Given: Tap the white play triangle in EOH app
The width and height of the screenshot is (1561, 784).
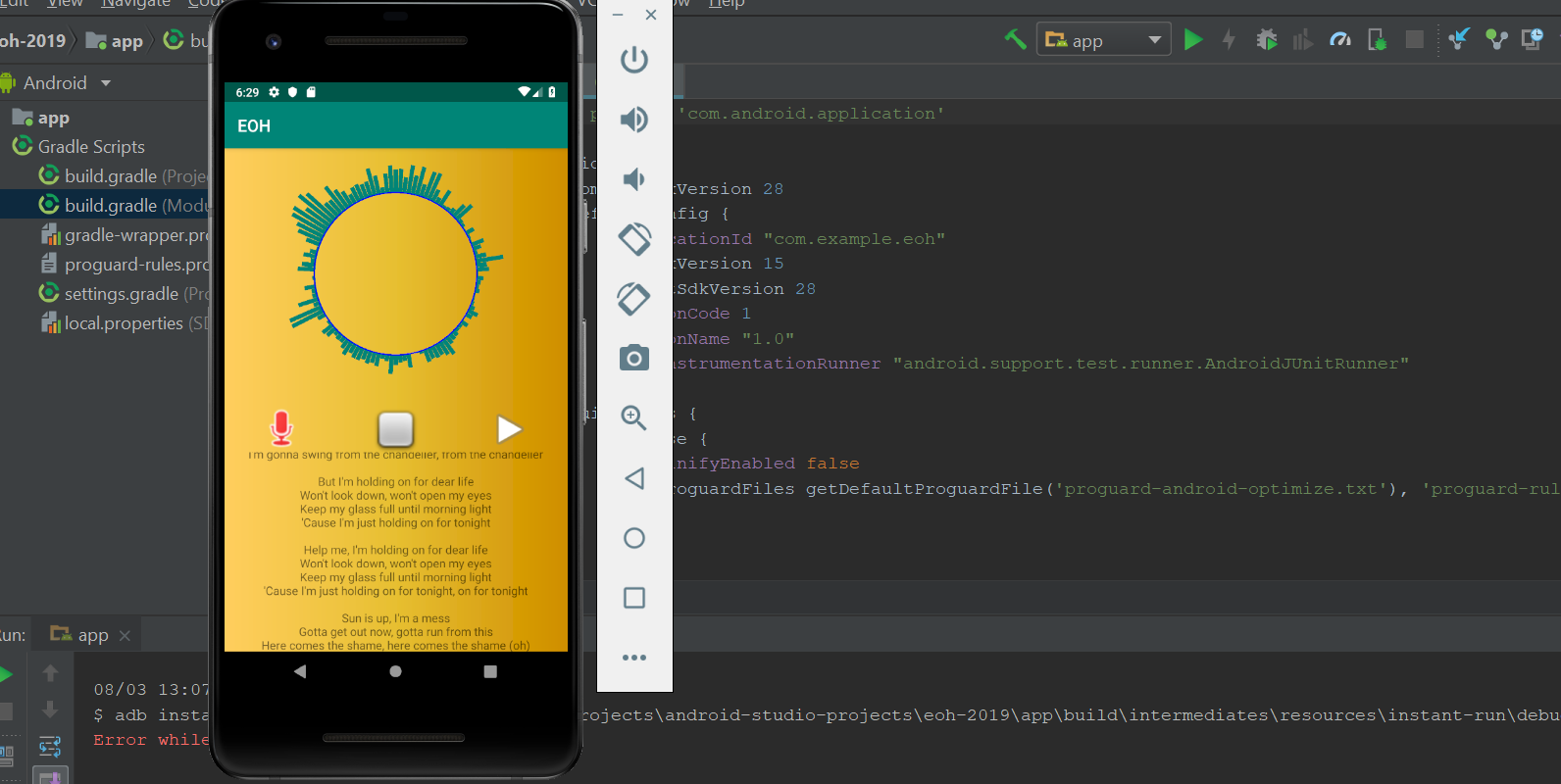Looking at the screenshot, I should 509,429.
